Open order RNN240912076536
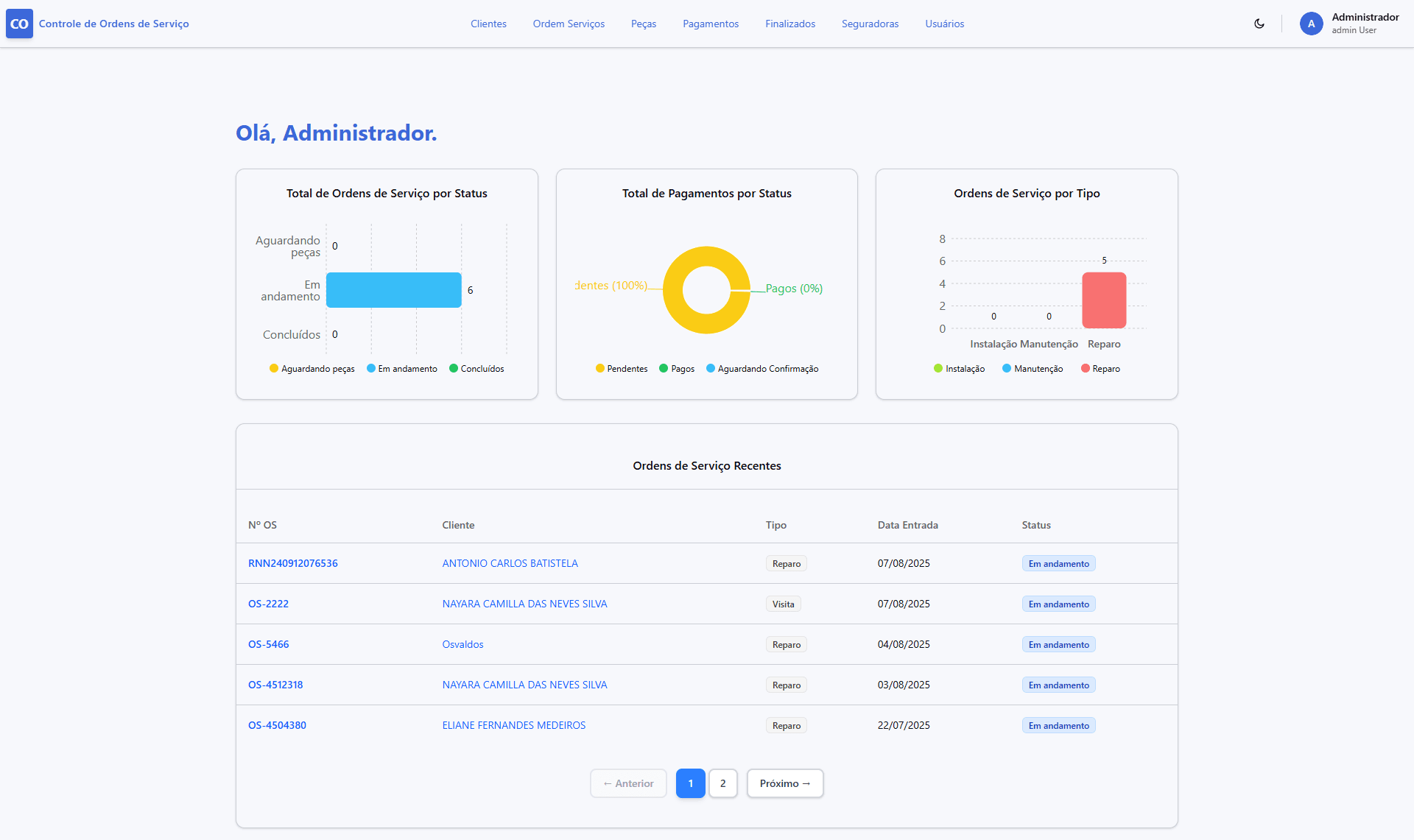1414x840 pixels. [x=292, y=563]
